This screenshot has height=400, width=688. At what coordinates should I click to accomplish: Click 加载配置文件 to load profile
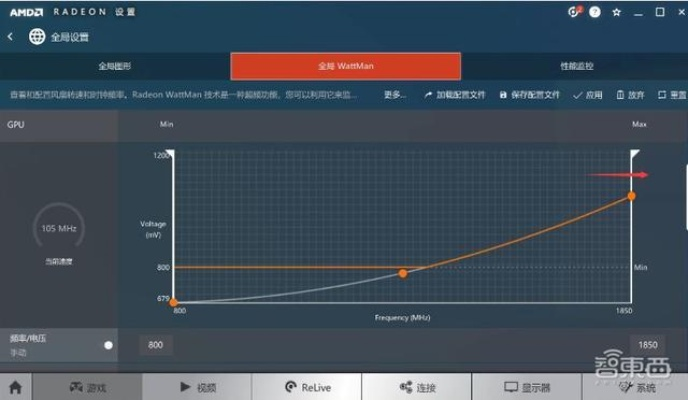tap(455, 95)
